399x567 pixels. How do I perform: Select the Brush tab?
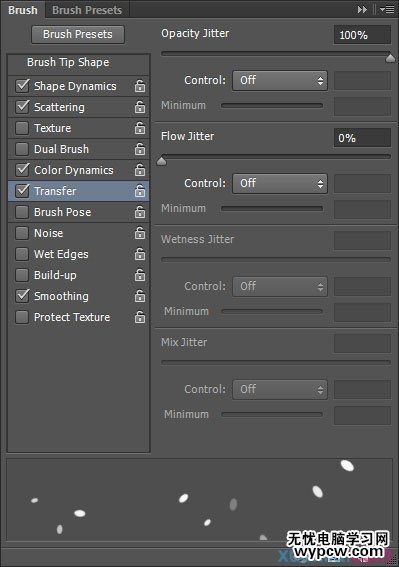point(23,10)
